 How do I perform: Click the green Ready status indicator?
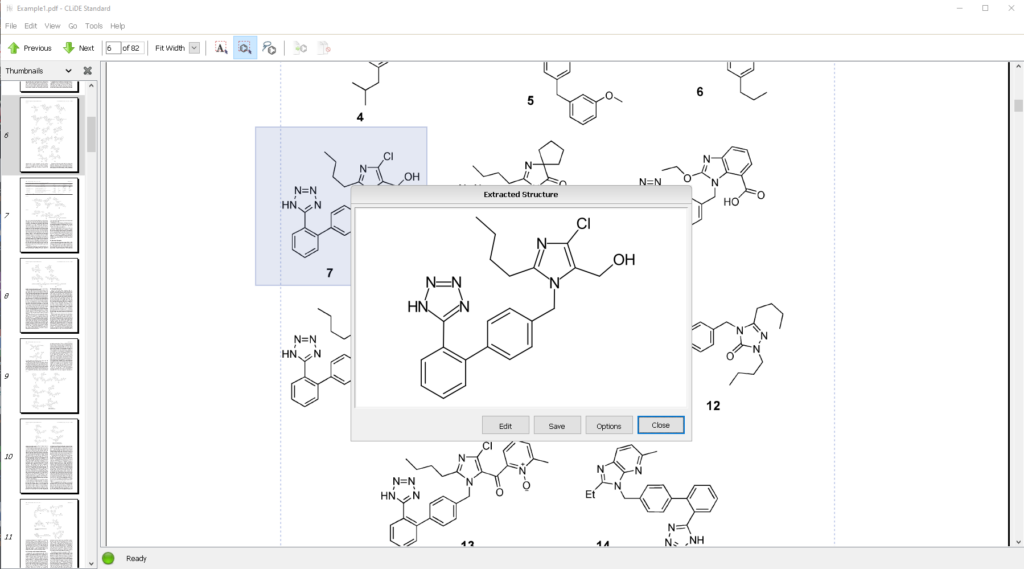pos(108,558)
